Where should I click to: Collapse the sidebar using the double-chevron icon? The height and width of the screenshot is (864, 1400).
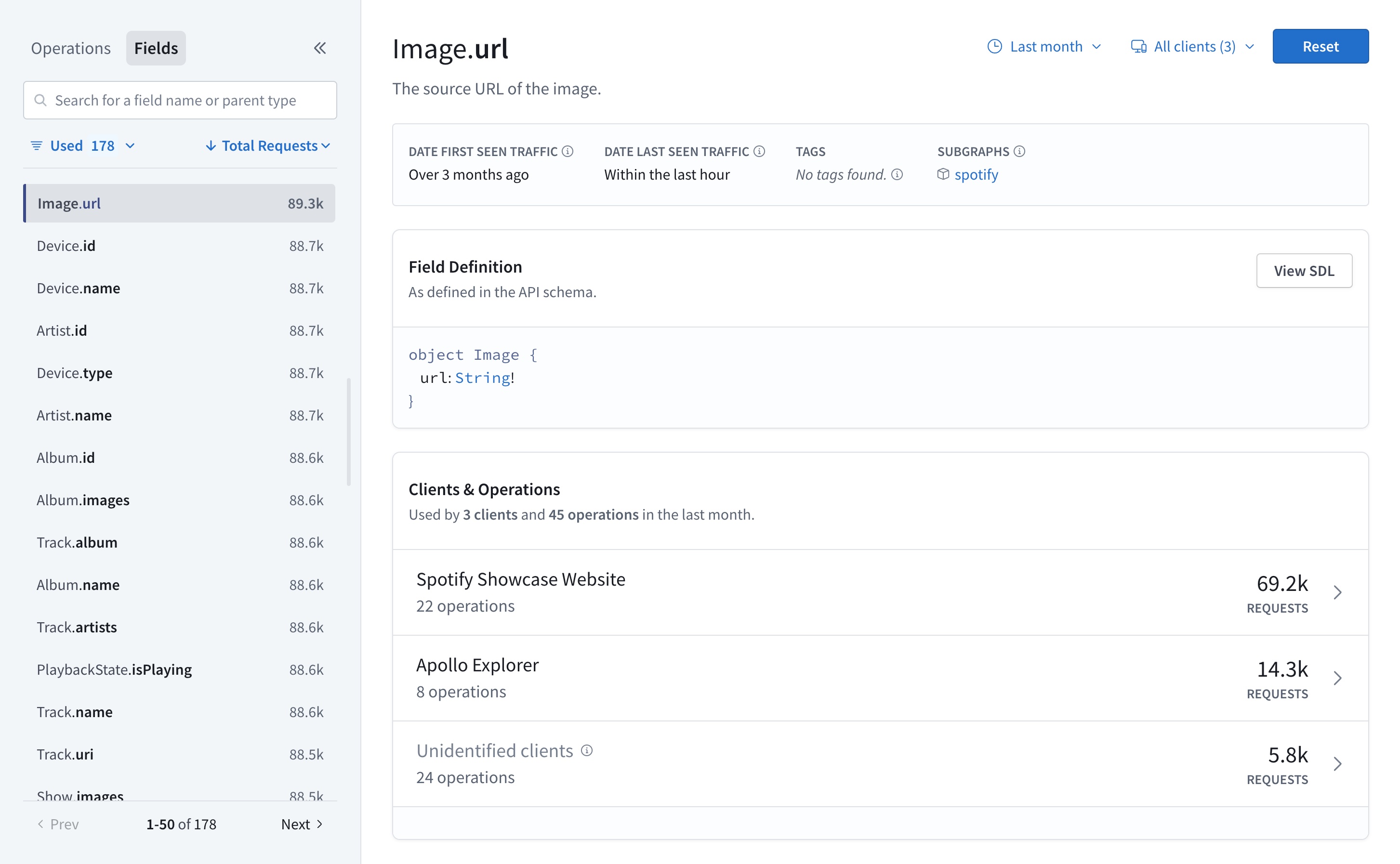pos(320,48)
